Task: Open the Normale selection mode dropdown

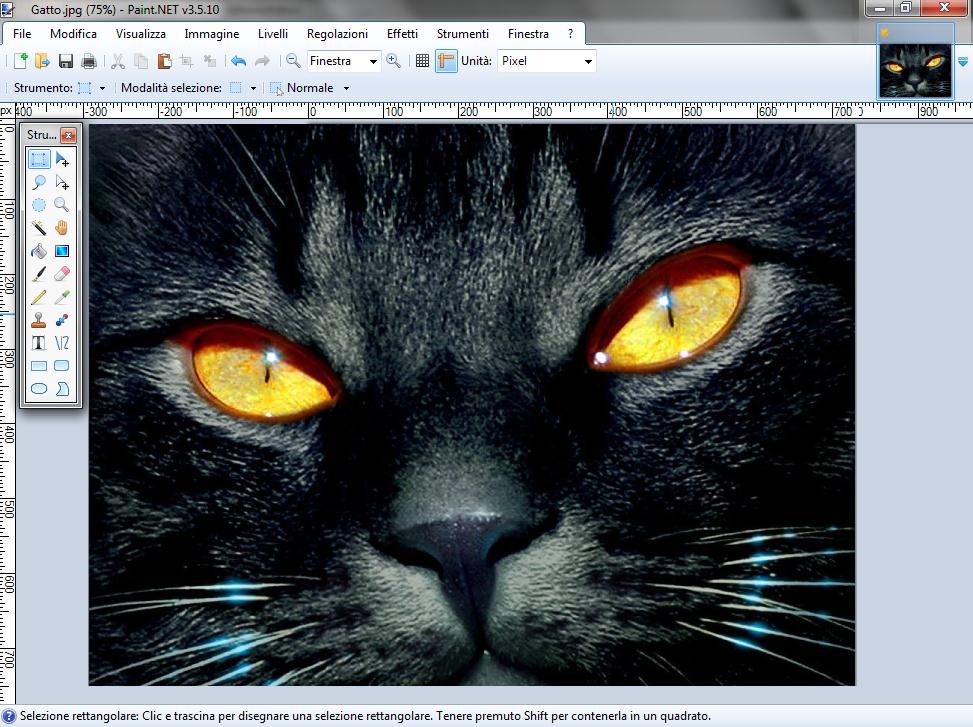Action: [346, 88]
